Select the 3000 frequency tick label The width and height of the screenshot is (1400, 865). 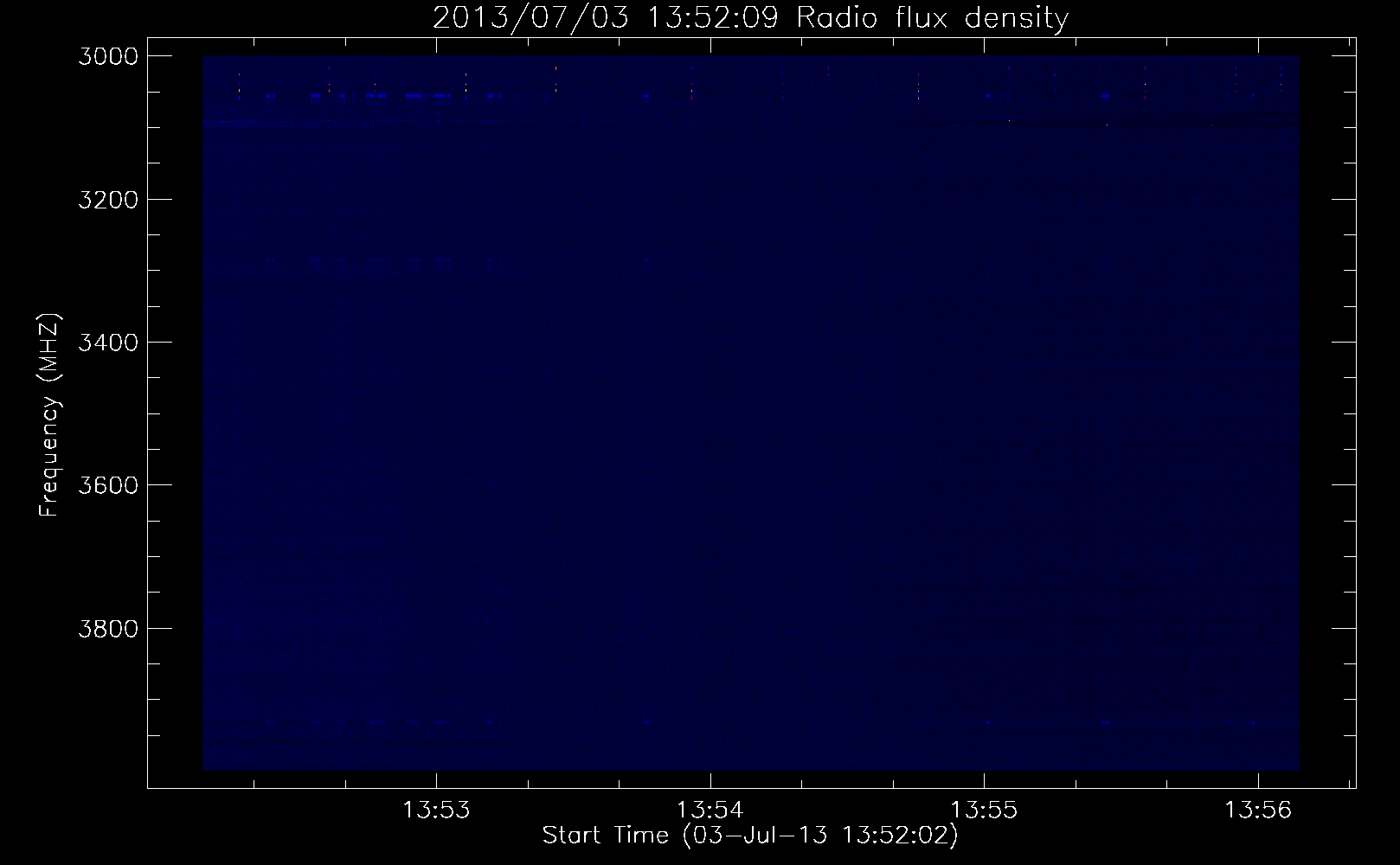click(107, 56)
